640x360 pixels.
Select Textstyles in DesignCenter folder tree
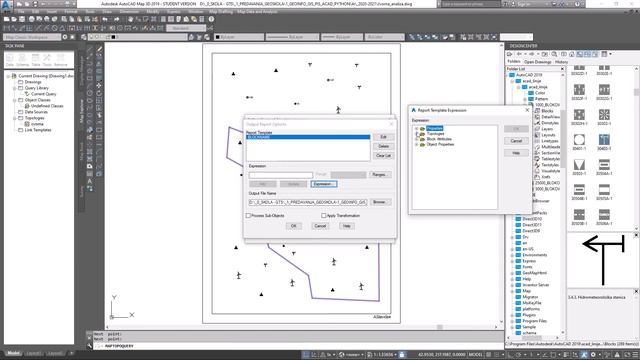[550, 165]
